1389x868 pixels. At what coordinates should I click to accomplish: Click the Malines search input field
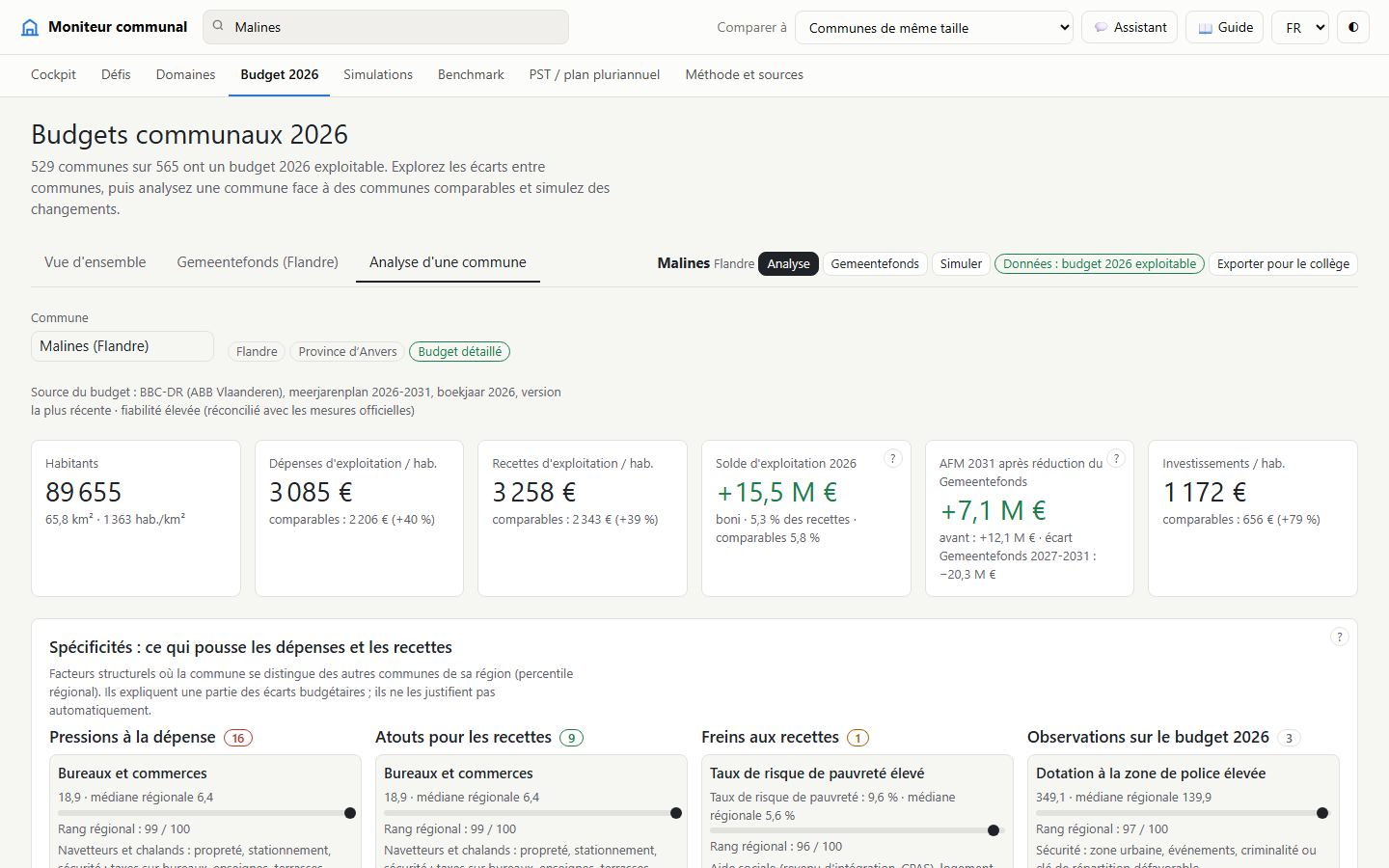pyautogui.click(x=386, y=27)
